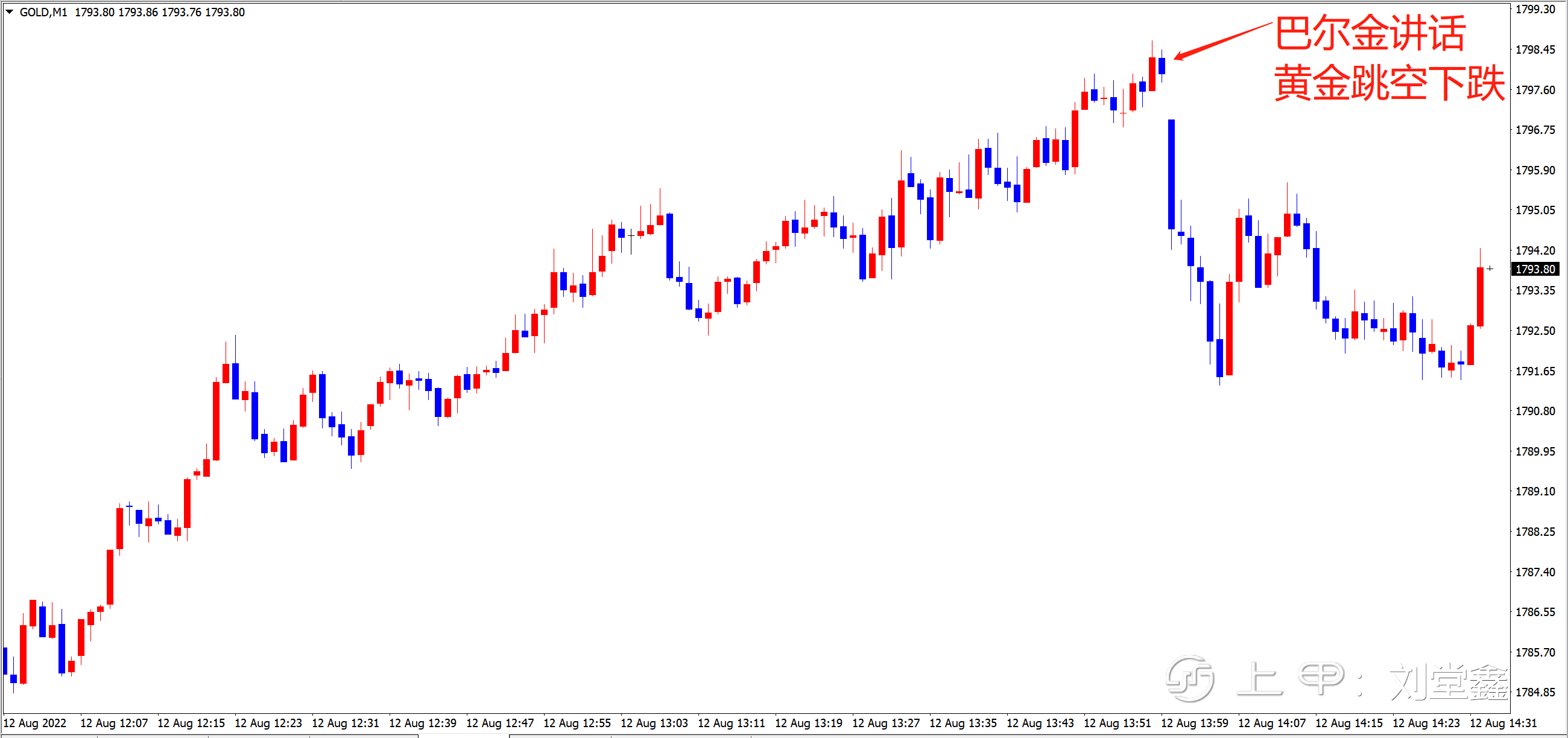Click the 1789.10 price scale label

1534,491
